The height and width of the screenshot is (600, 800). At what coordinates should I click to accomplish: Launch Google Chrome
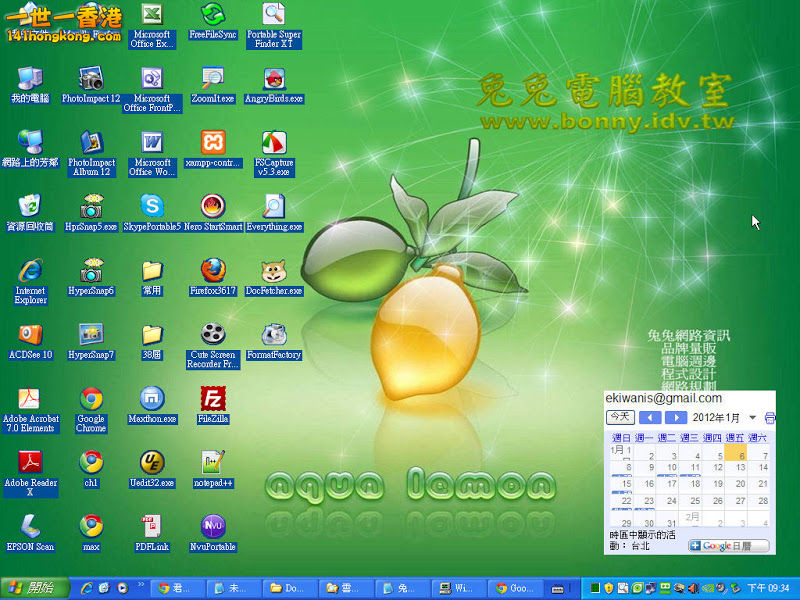click(89, 398)
